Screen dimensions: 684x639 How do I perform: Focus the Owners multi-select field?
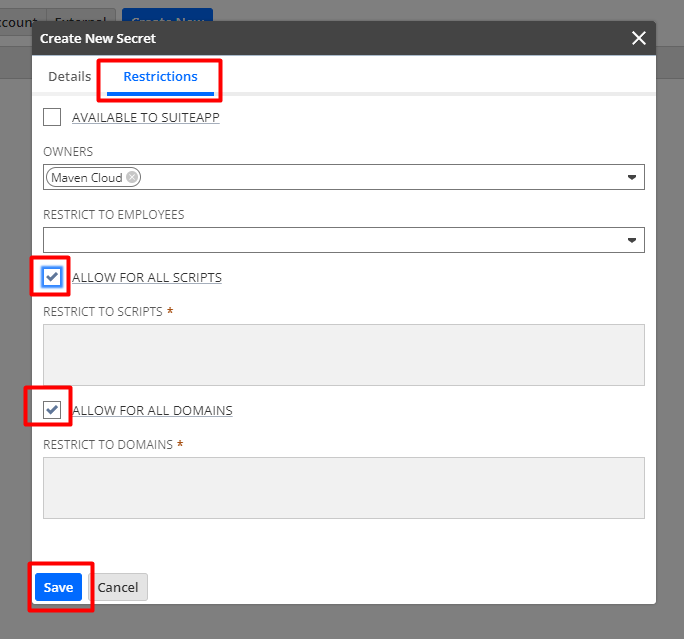coord(380,177)
